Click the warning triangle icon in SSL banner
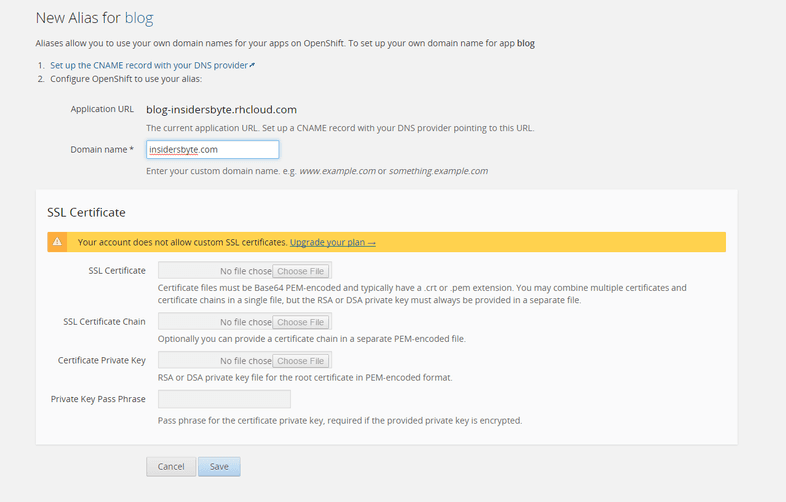 pyautogui.click(x=57, y=242)
